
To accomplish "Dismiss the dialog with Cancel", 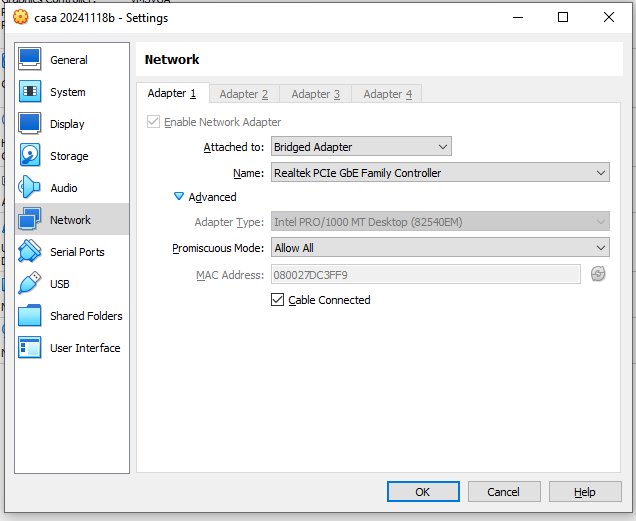I will coord(504,492).
